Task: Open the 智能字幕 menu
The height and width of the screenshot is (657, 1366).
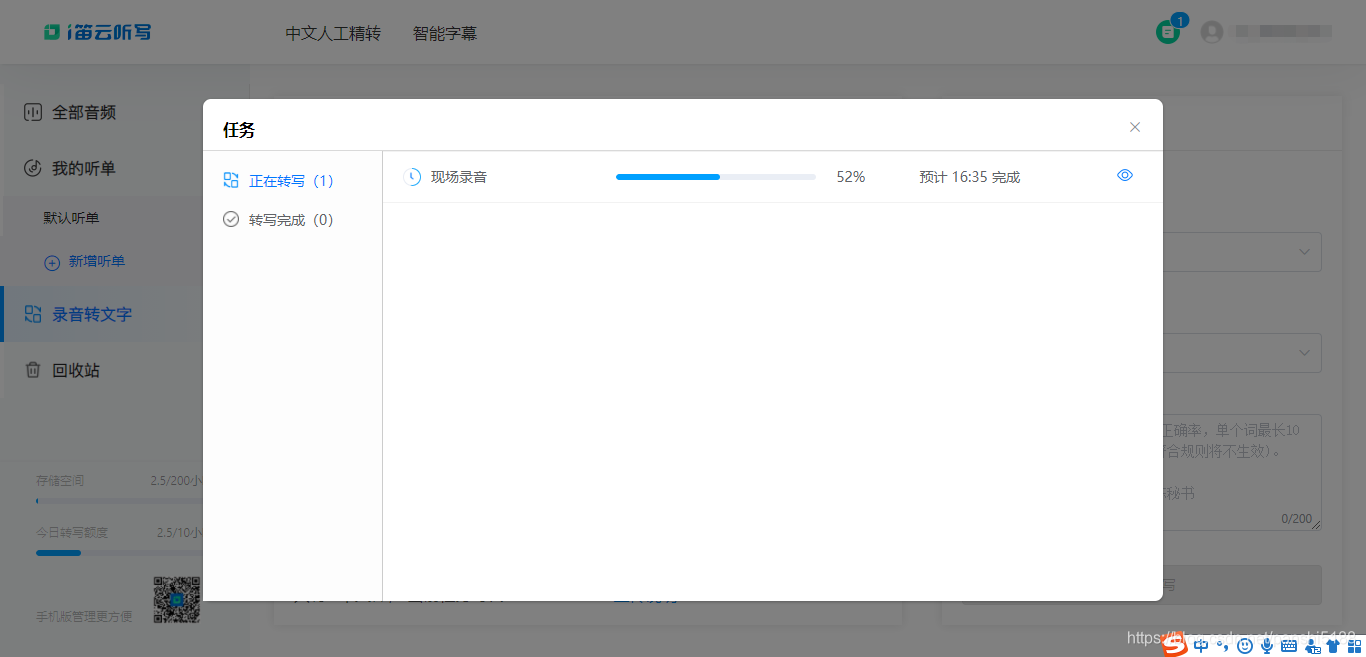Action: coord(444,33)
